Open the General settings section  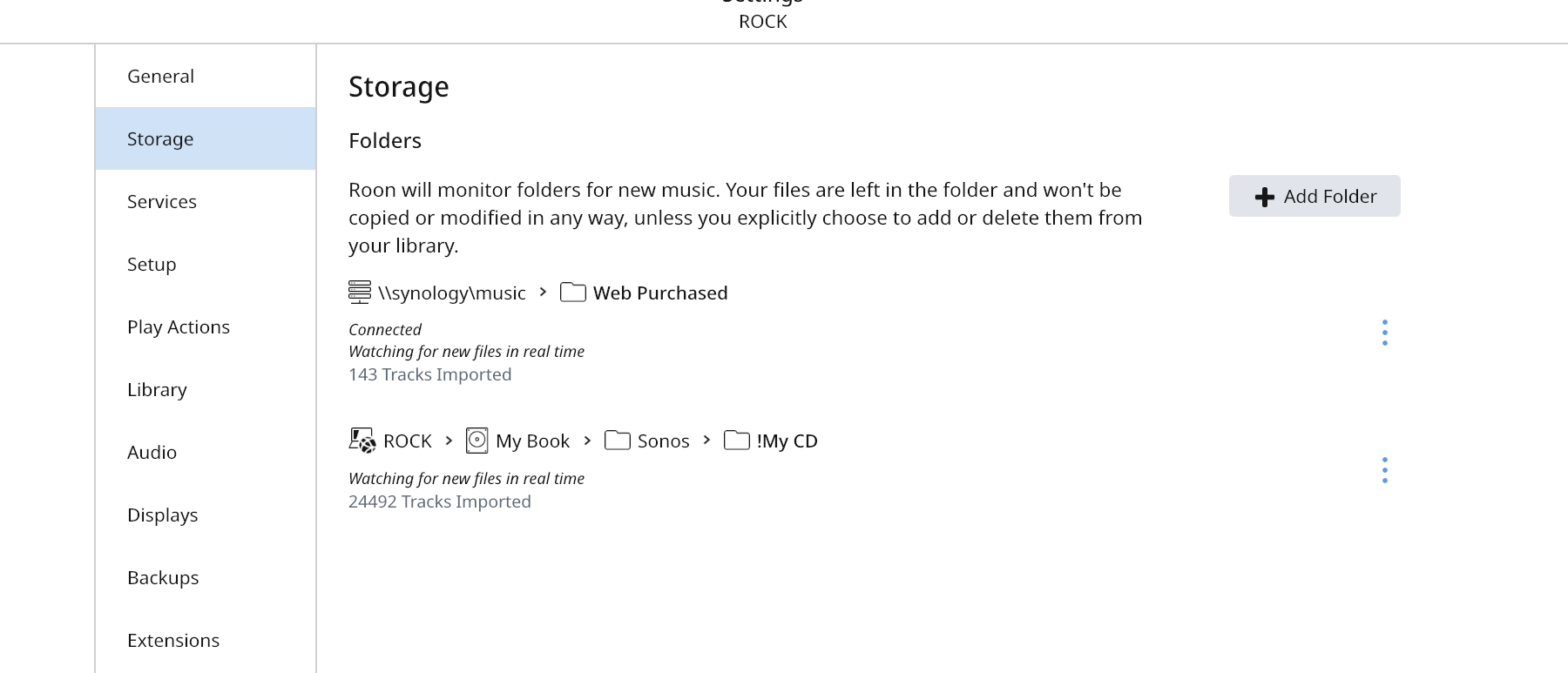coord(161,76)
